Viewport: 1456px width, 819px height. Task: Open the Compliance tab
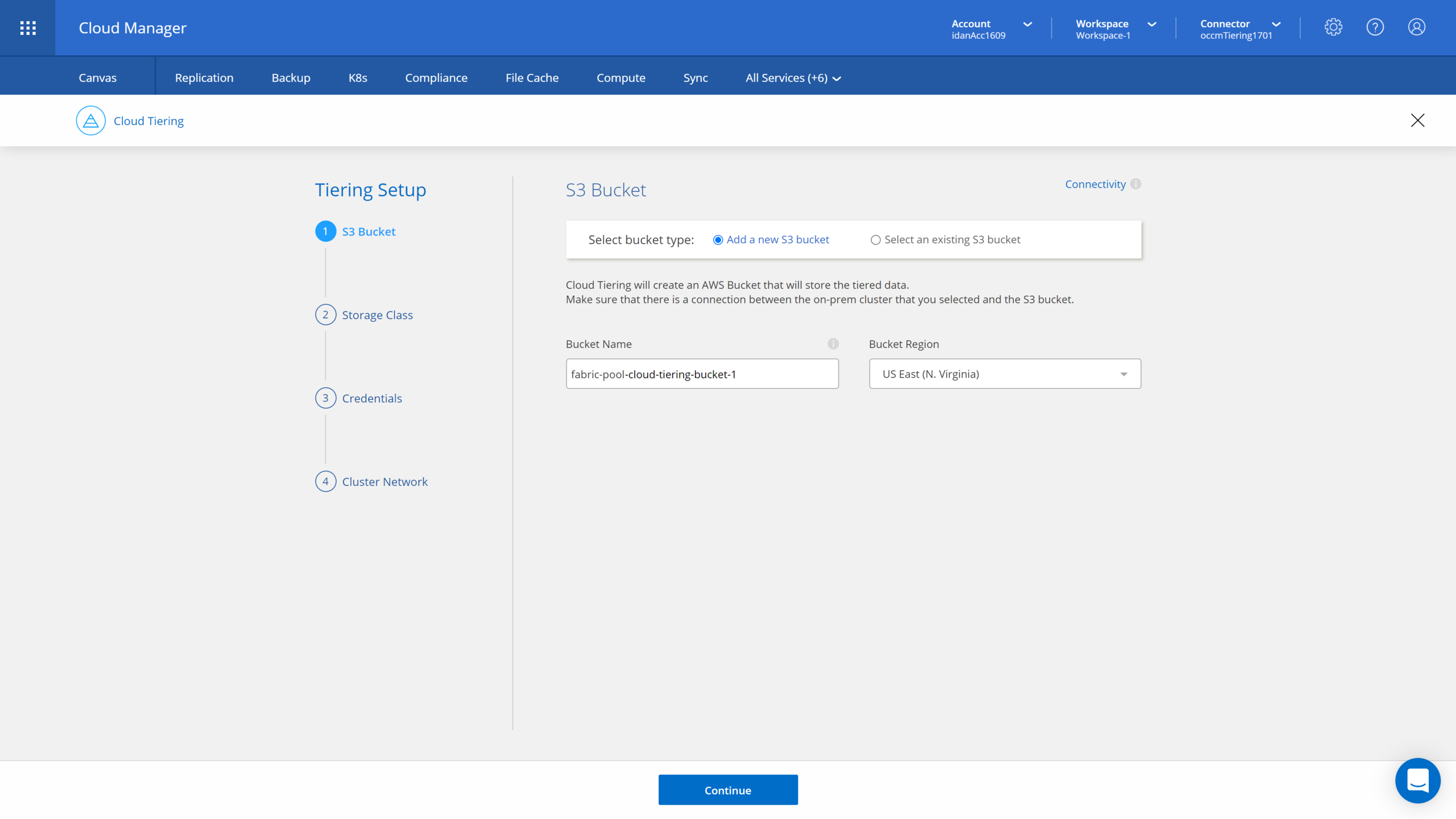point(436,78)
